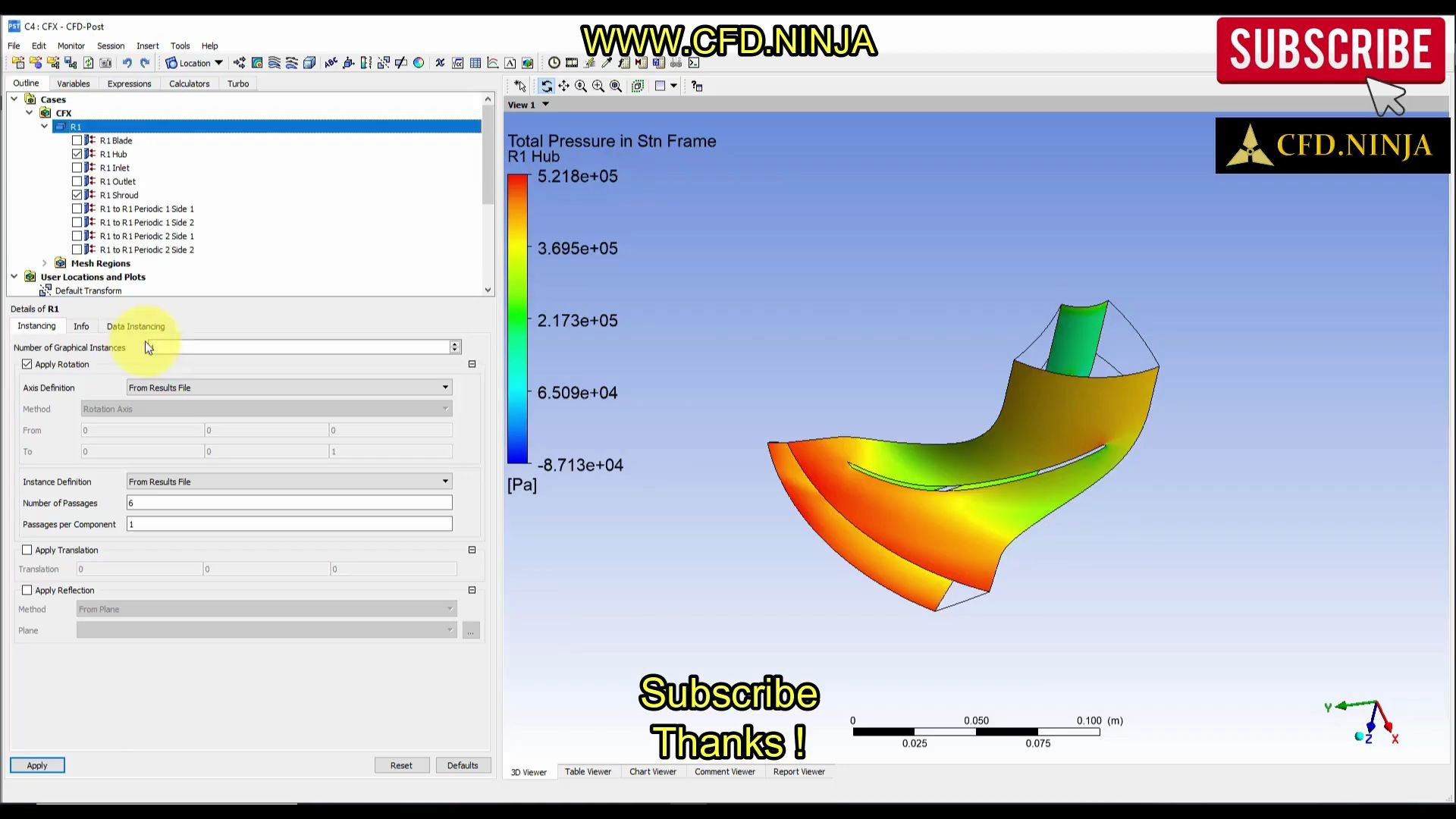Expand the Mesh Regions tree node
This screenshot has width=1456, height=819.
[x=45, y=263]
